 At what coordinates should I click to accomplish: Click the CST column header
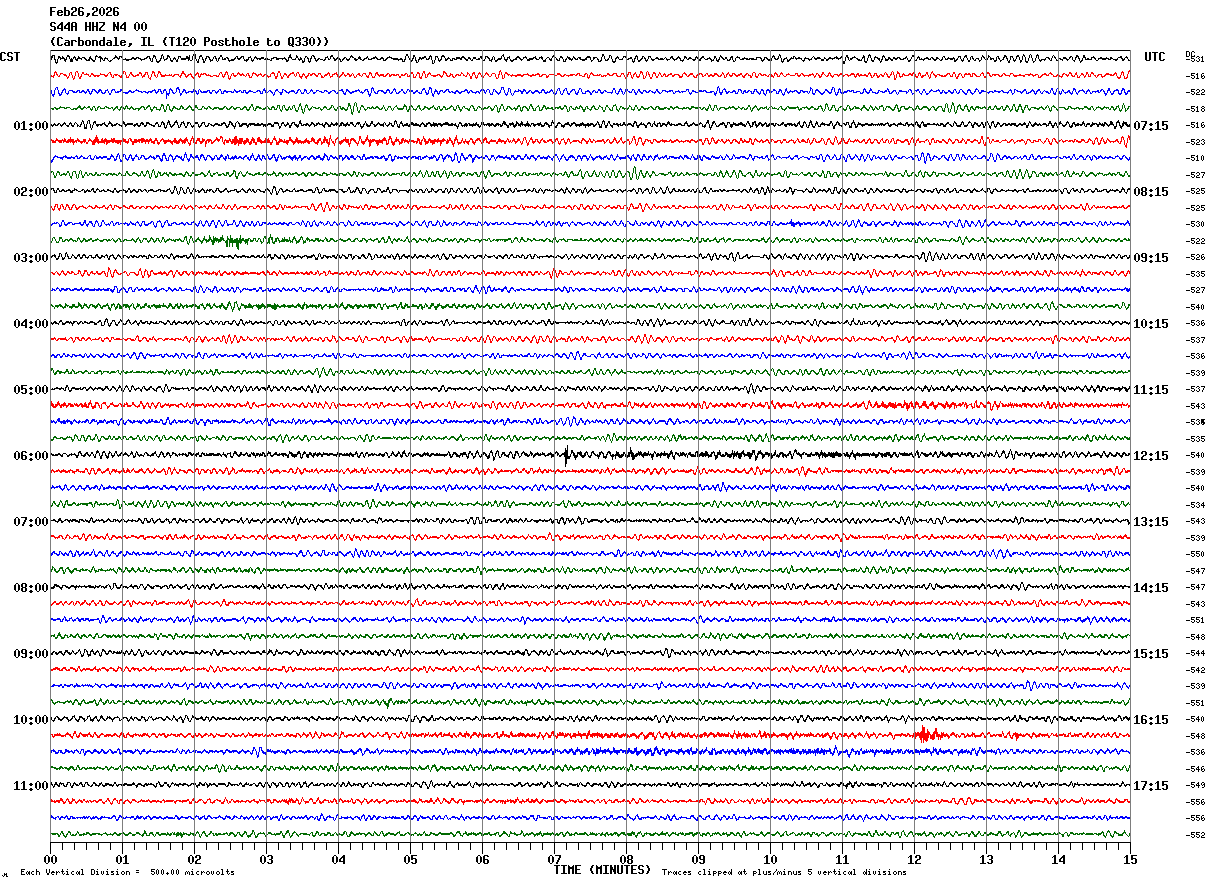(x=10, y=57)
